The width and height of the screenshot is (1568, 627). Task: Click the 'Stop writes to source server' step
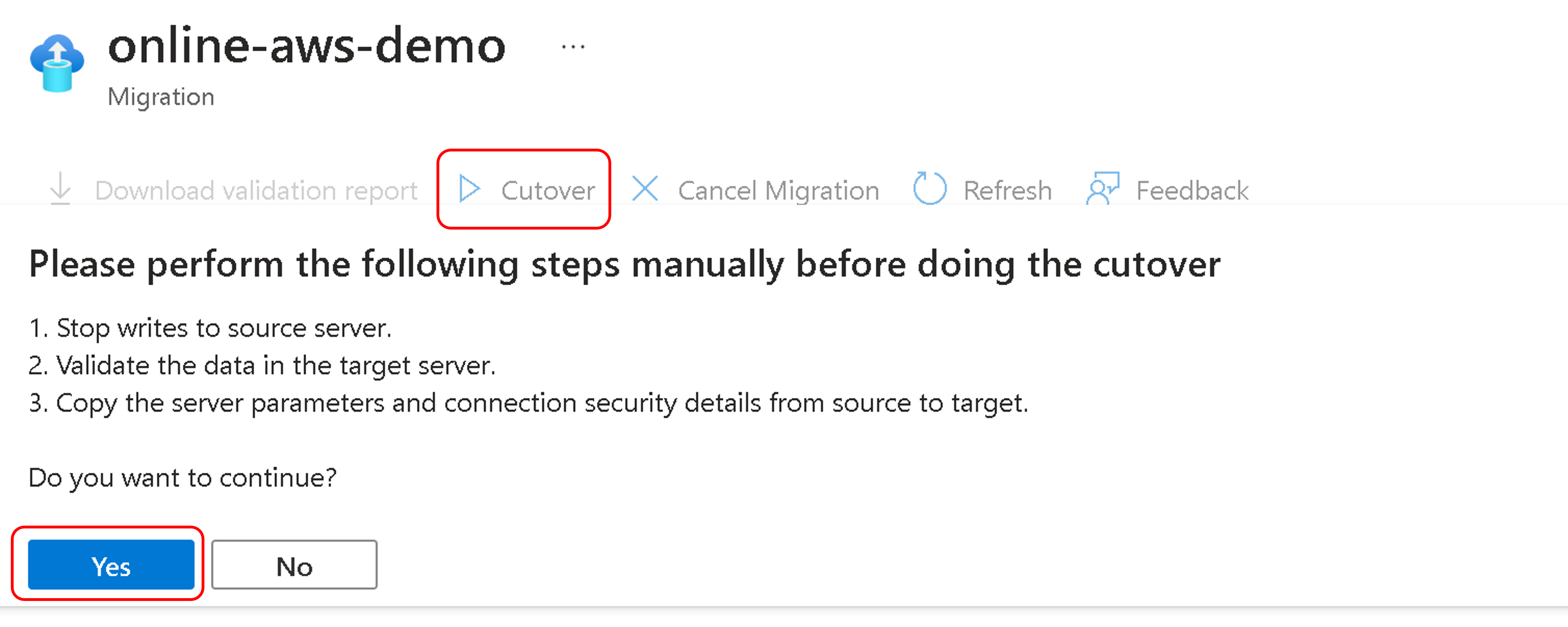tap(210, 329)
